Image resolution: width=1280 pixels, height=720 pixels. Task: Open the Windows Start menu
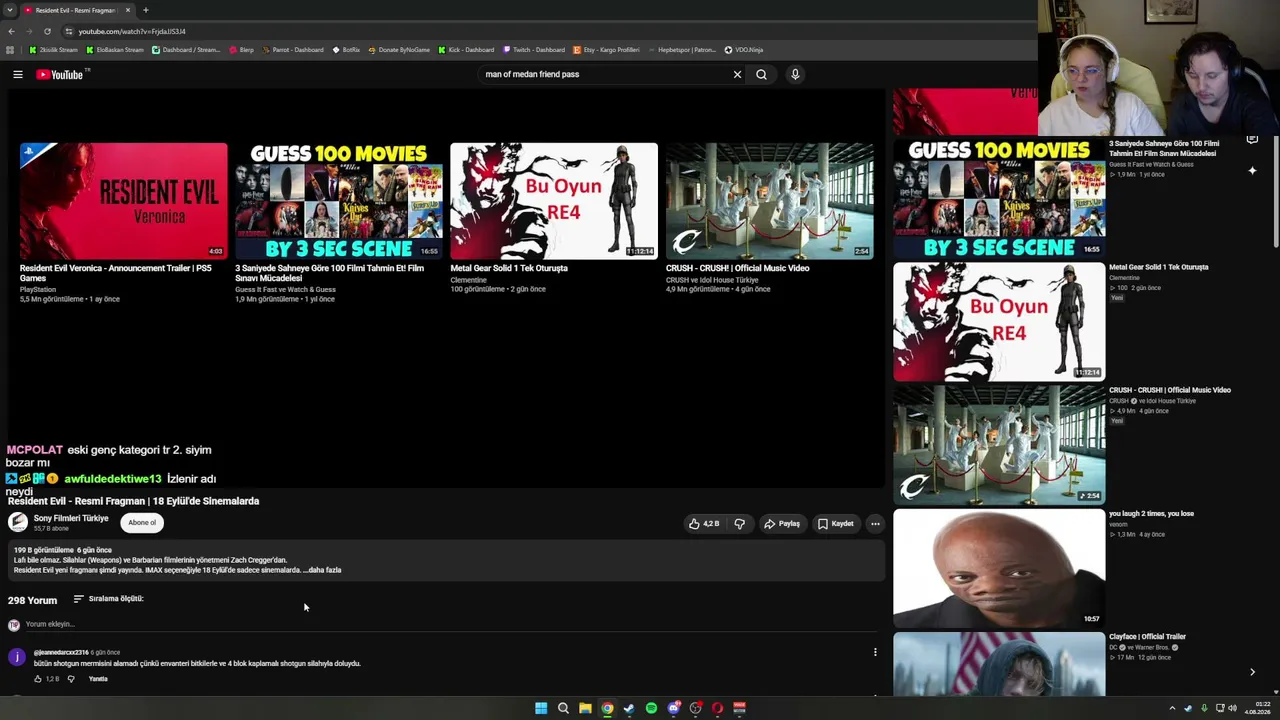[x=541, y=708]
